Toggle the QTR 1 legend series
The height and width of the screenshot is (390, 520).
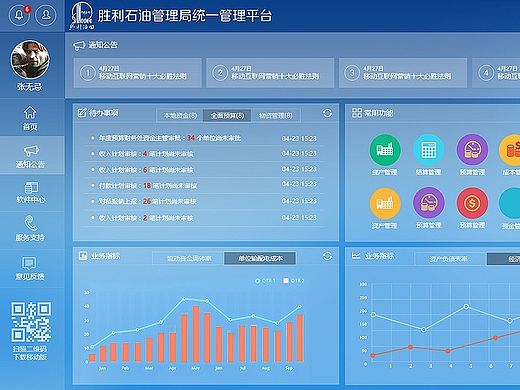[265, 281]
